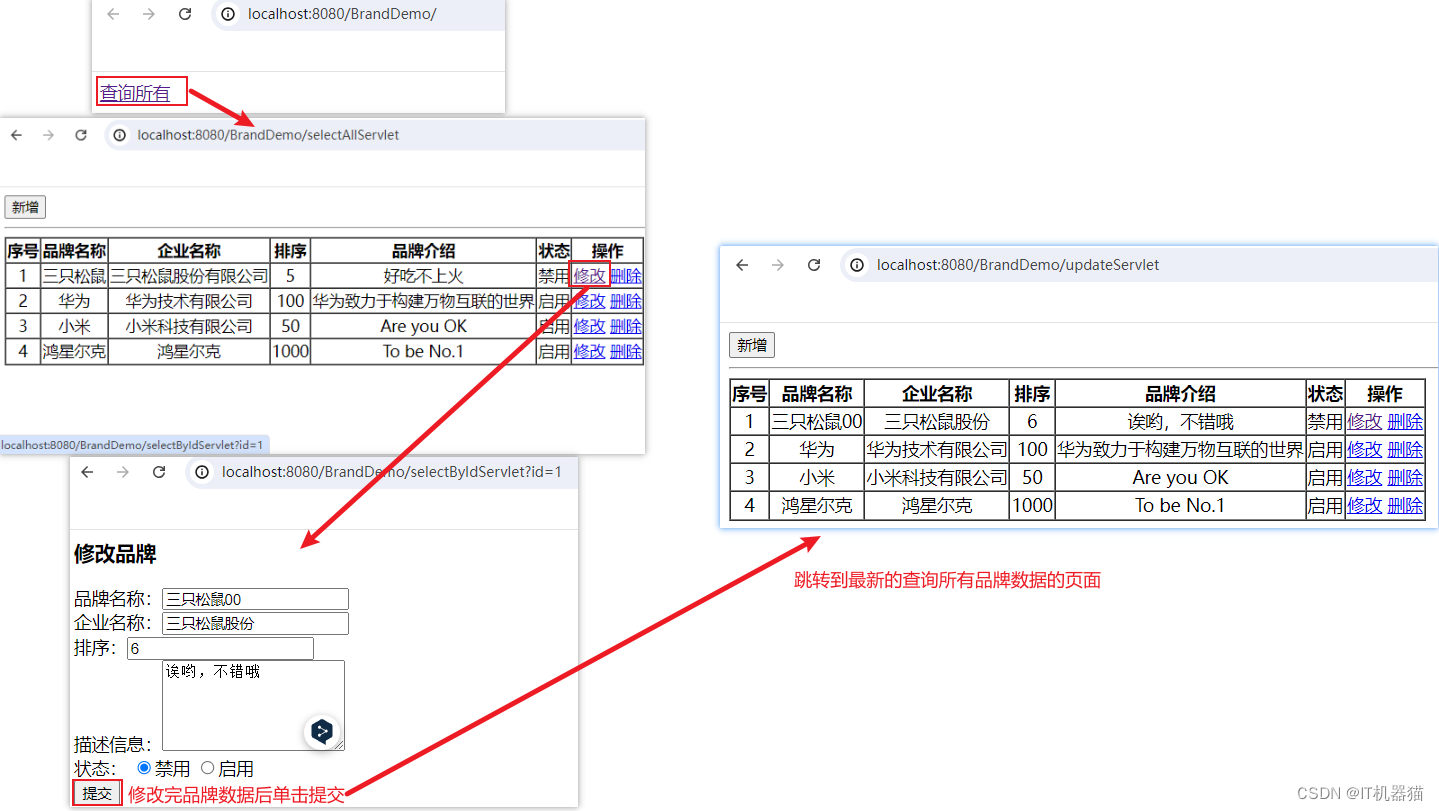Click 删除 for 小米 in updateServlet table
The height and width of the screenshot is (811, 1439).
pyautogui.click(x=1405, y=478)
